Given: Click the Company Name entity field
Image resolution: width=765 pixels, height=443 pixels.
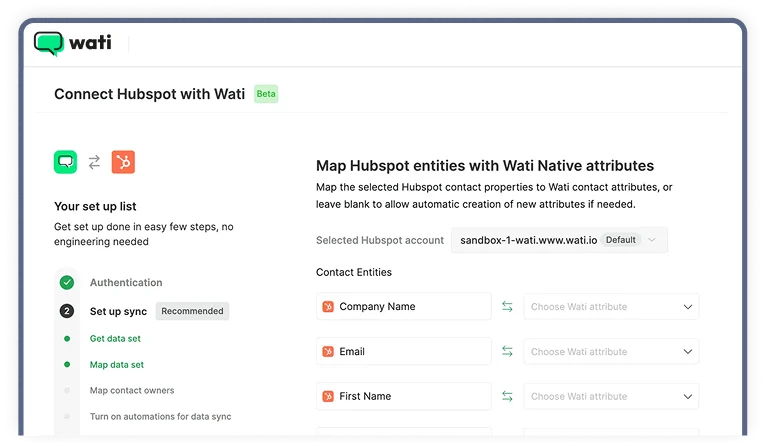Looking at the screenshot, I should (x=403, y=307).
